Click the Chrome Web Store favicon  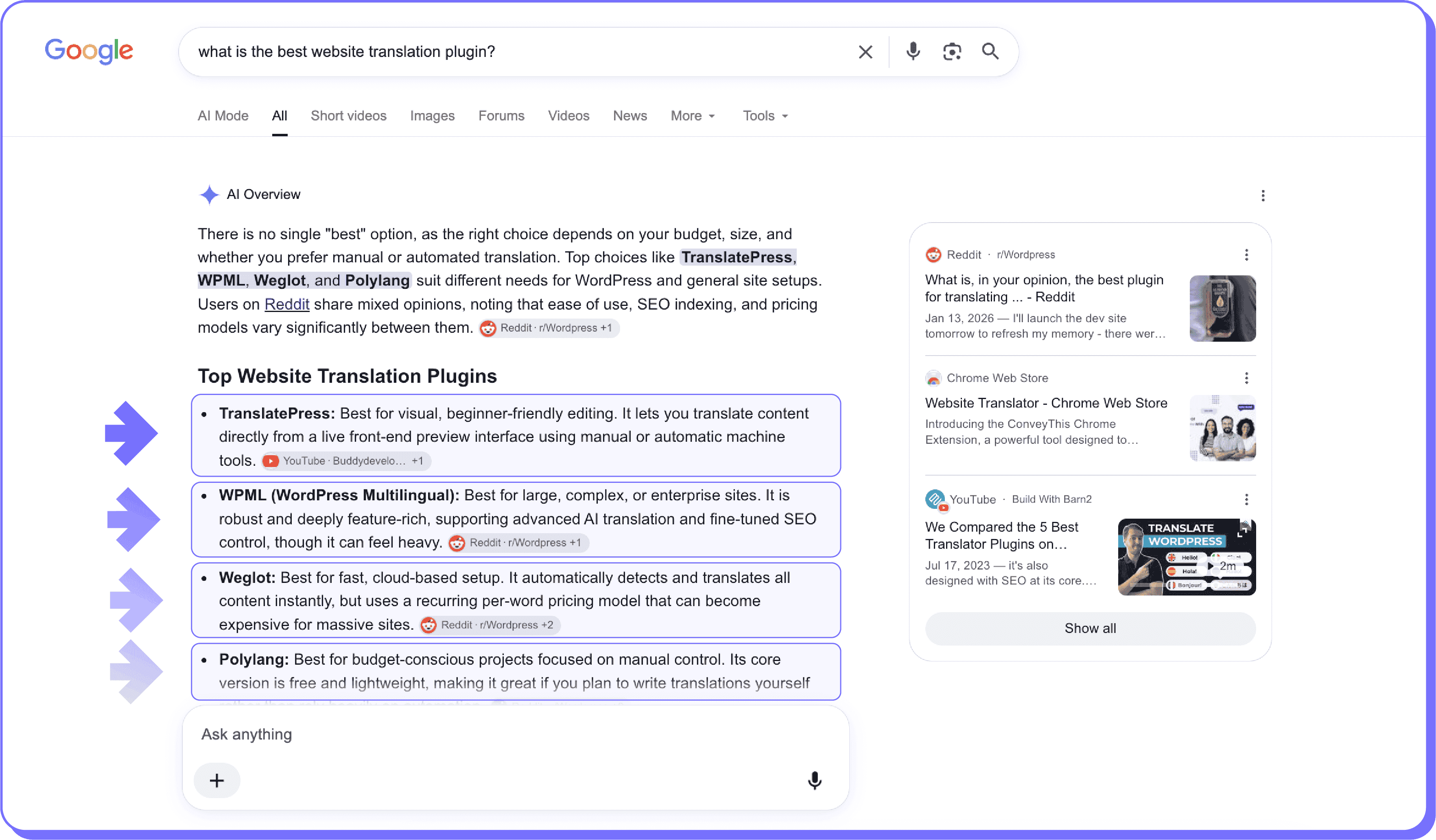pyautogui.click(x=933, y=378)
